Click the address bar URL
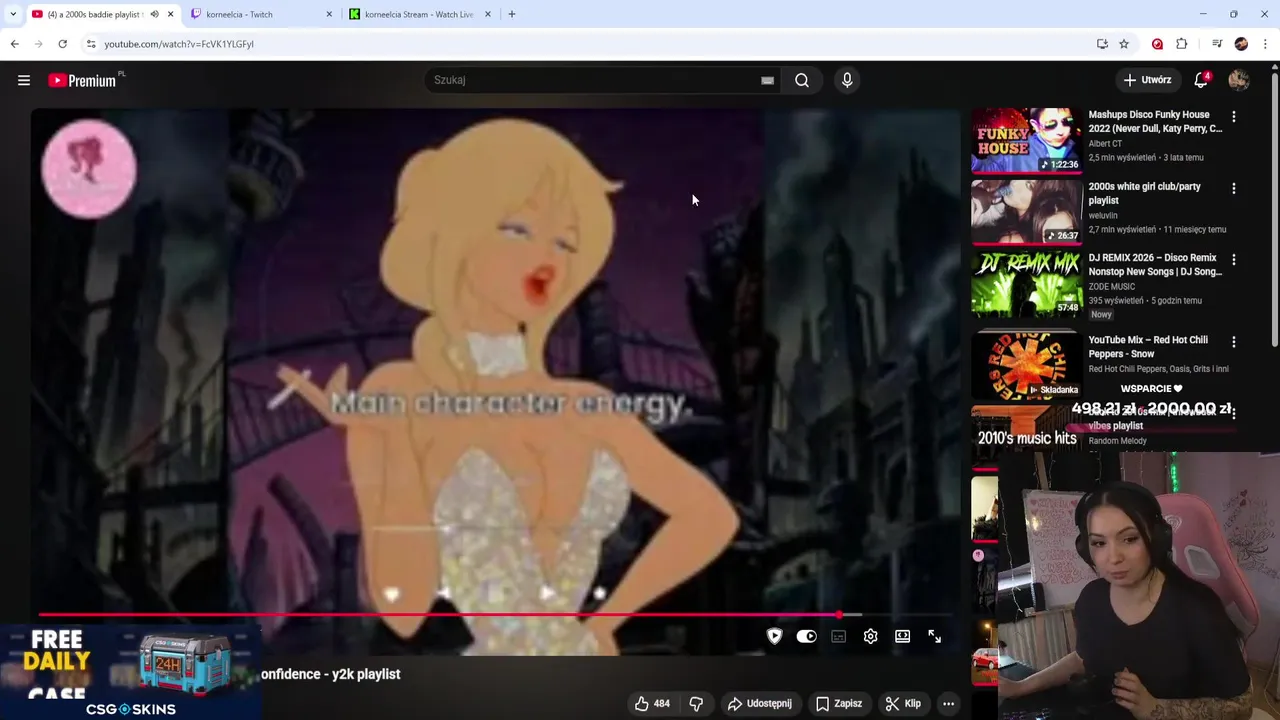 click(179, 44)
